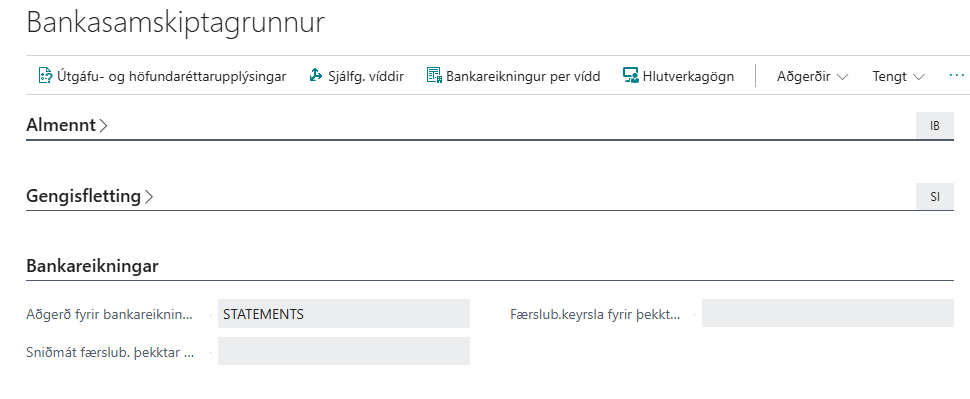The image size is (970, 399).
Task: Open Sjálfg. víddir action
Action: tap(356, 76)
